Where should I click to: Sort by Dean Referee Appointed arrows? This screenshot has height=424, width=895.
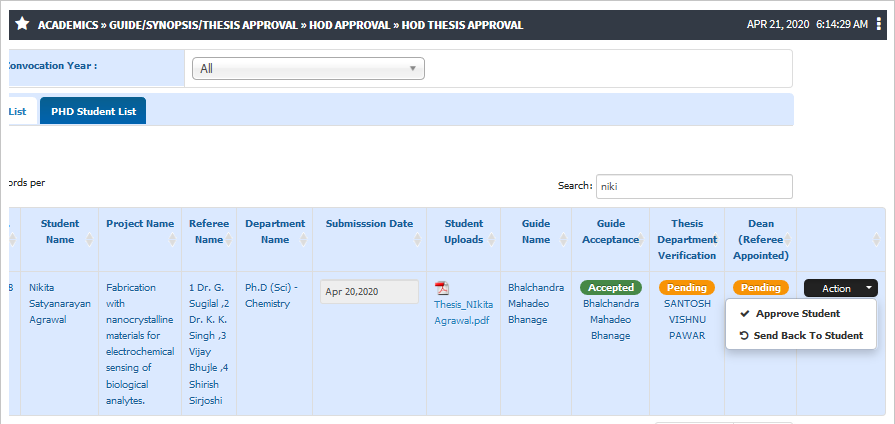click(x=788, y=240)
